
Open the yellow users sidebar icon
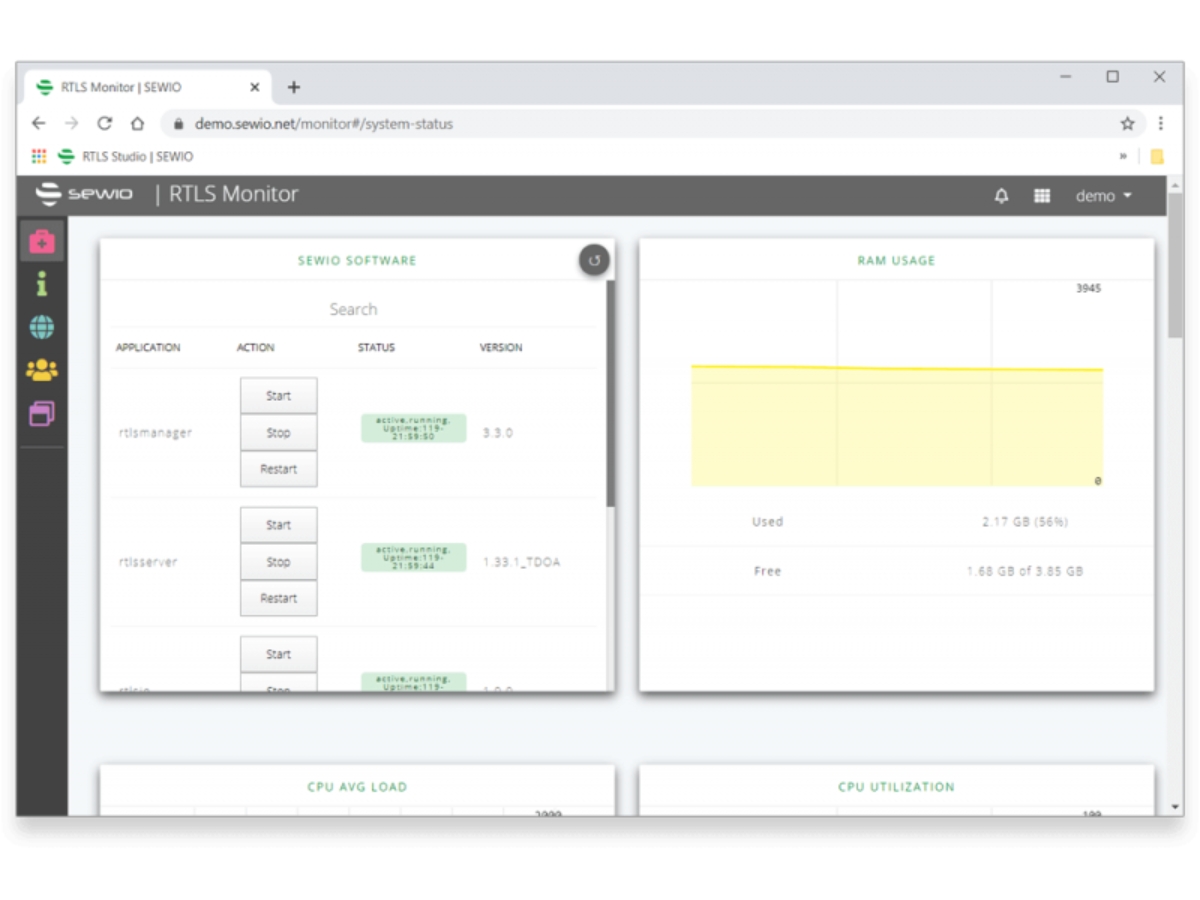tap(42, 370)
